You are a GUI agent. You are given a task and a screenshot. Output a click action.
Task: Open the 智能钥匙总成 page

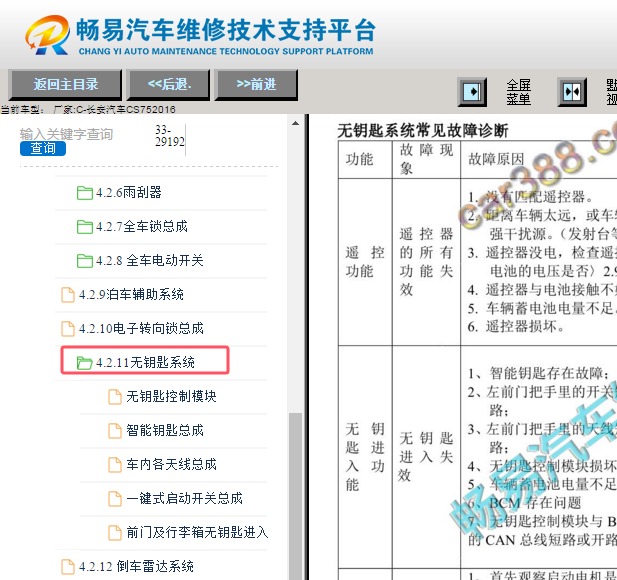165,430
